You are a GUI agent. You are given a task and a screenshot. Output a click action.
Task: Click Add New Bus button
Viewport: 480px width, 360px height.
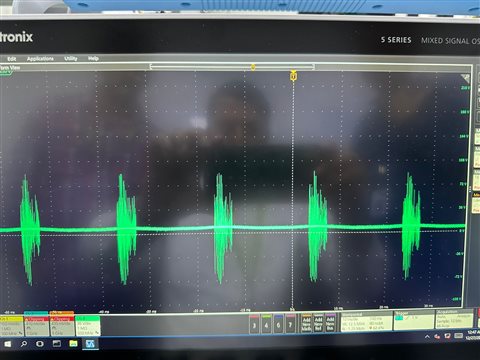(330, 323)
